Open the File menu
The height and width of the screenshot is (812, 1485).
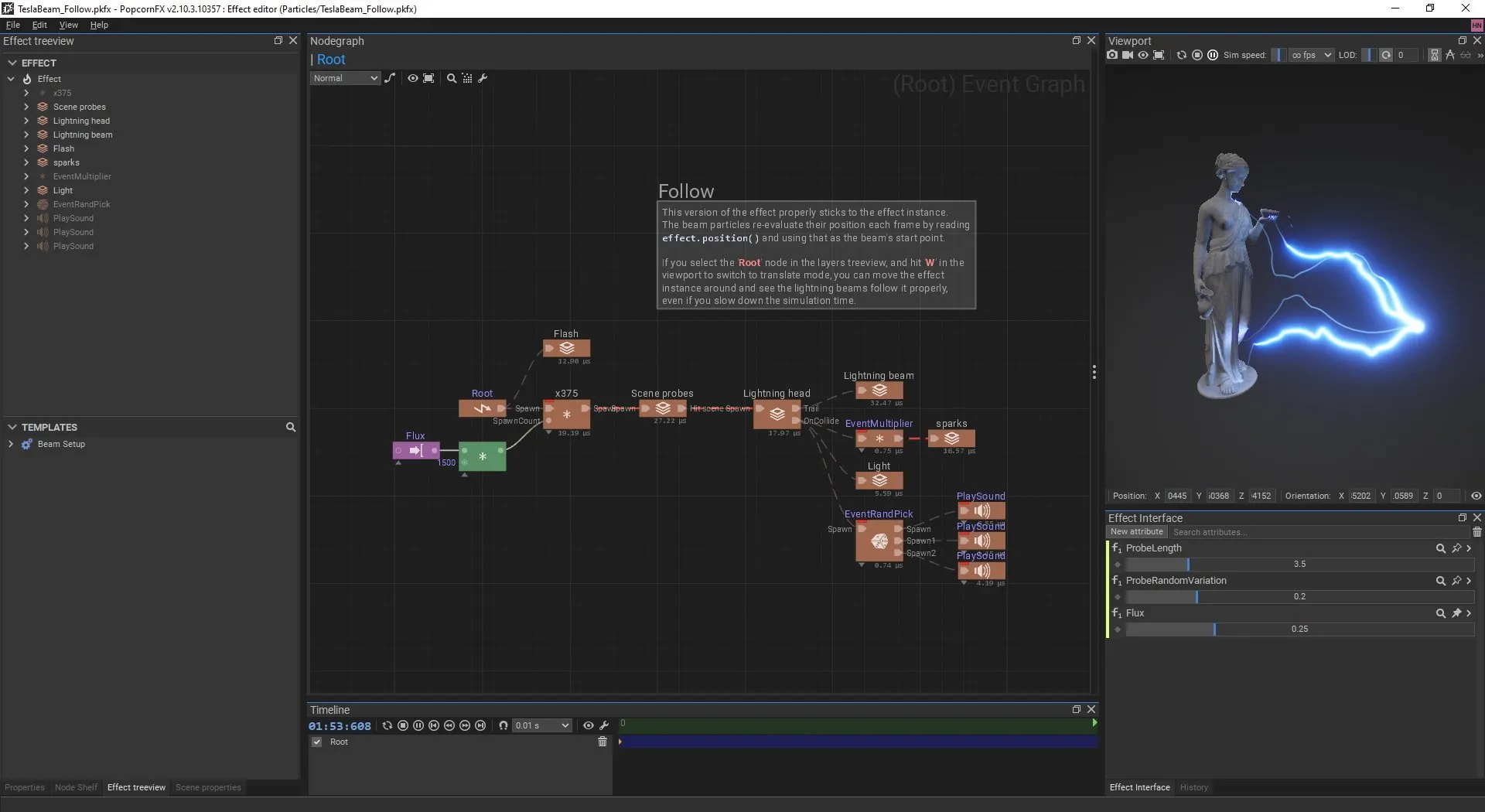[13, 25]
